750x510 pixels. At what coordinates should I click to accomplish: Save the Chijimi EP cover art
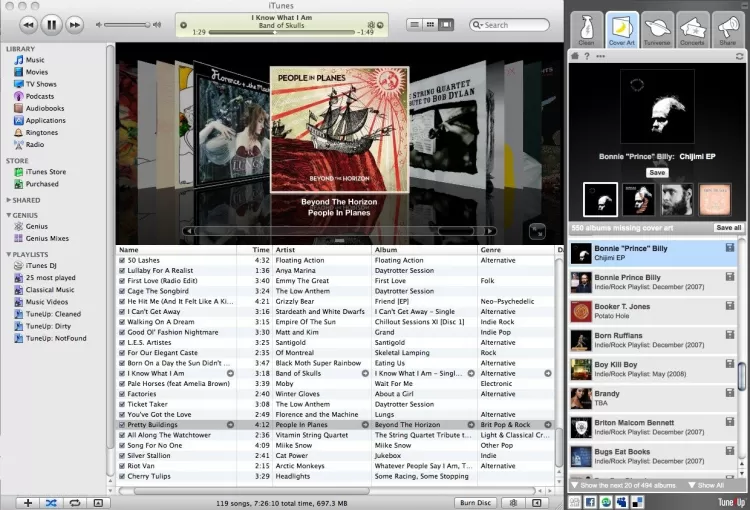point(657,173)
